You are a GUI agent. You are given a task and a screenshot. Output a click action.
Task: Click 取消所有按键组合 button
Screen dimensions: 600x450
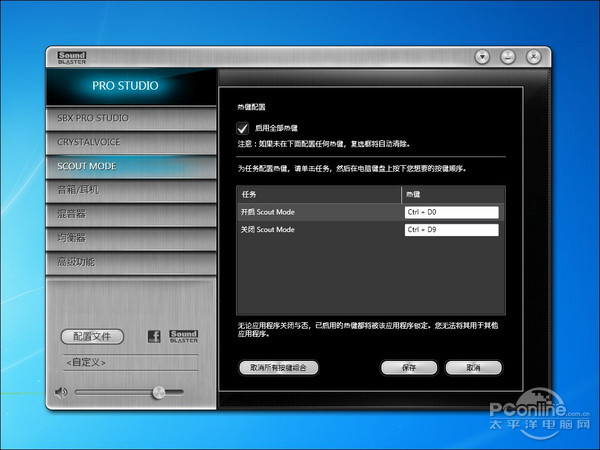[x=279, y=368]
